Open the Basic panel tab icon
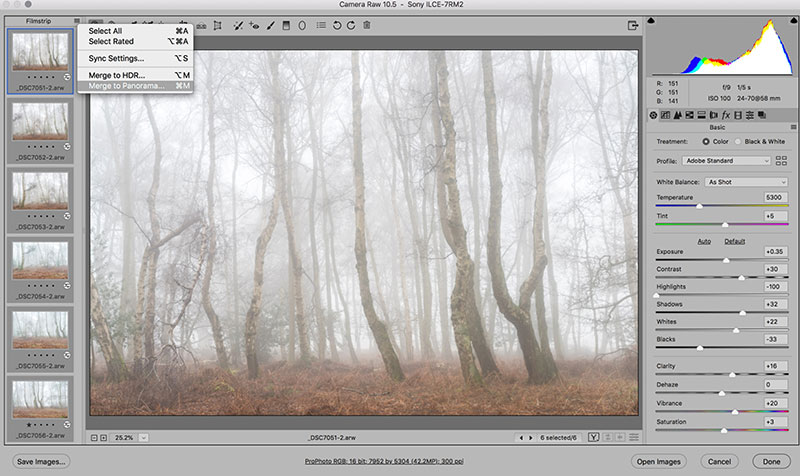The image size is (800, 476). tap(653, 115)
